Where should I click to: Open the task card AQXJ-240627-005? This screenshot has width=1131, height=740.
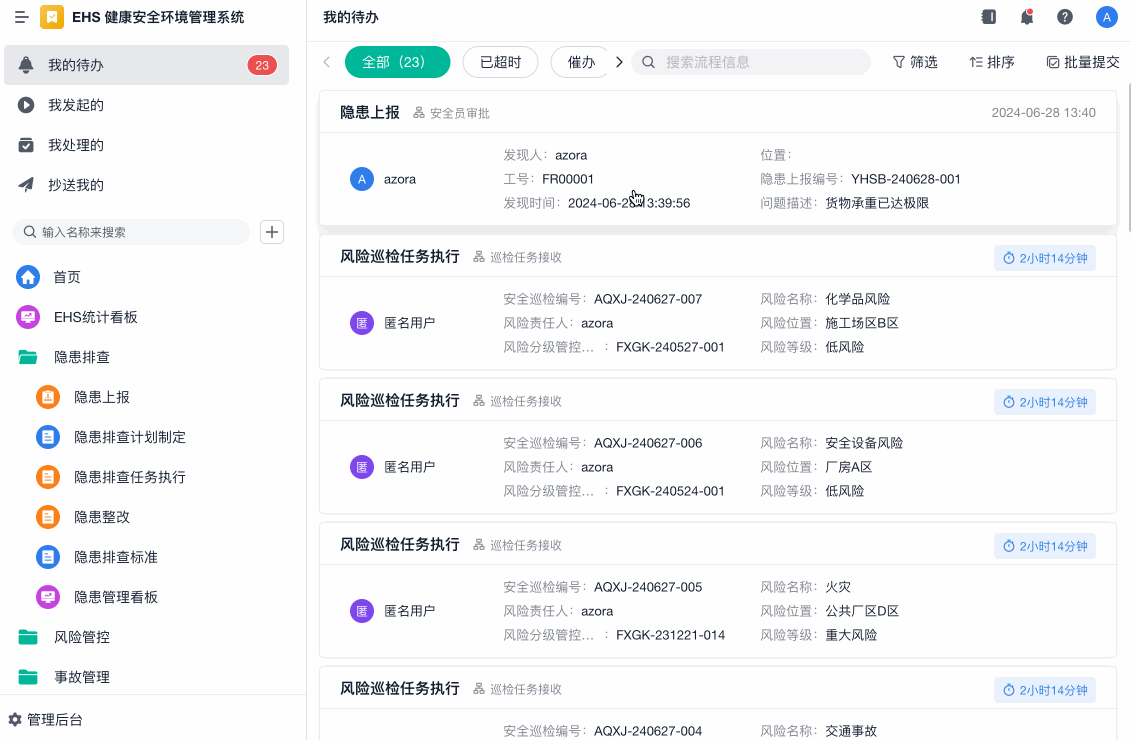click(718, 590)
